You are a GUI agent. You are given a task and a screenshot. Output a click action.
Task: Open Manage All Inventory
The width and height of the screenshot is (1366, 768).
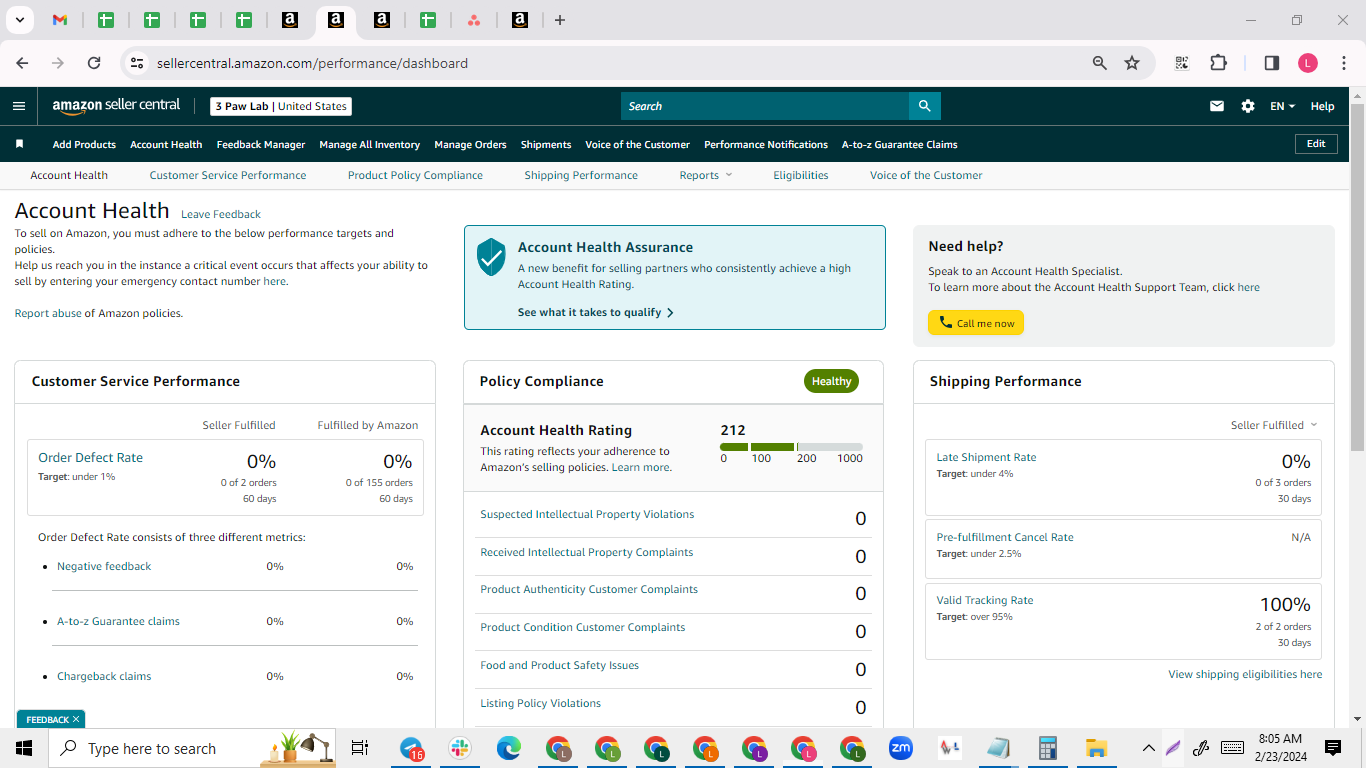point(370,144)
